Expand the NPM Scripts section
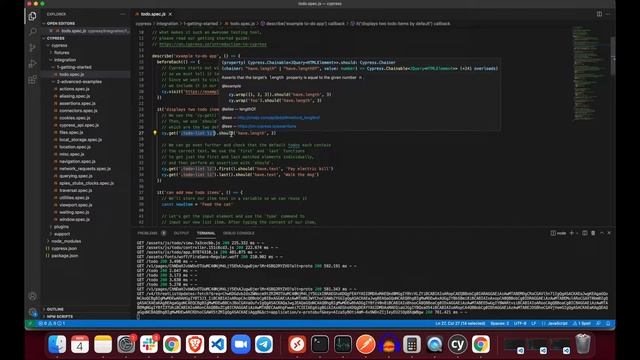The width and height of the screenshot is (640, 360). tap(87, 316)
